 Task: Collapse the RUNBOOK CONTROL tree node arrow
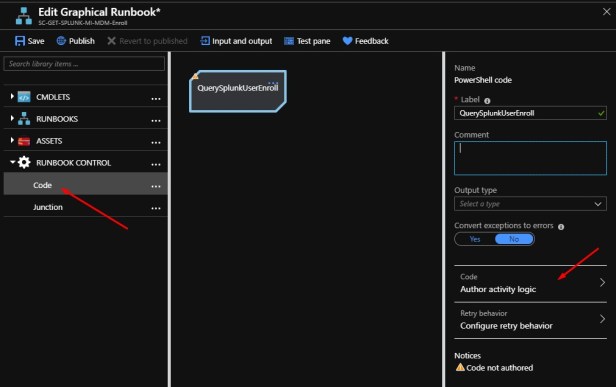pos(13,161)
